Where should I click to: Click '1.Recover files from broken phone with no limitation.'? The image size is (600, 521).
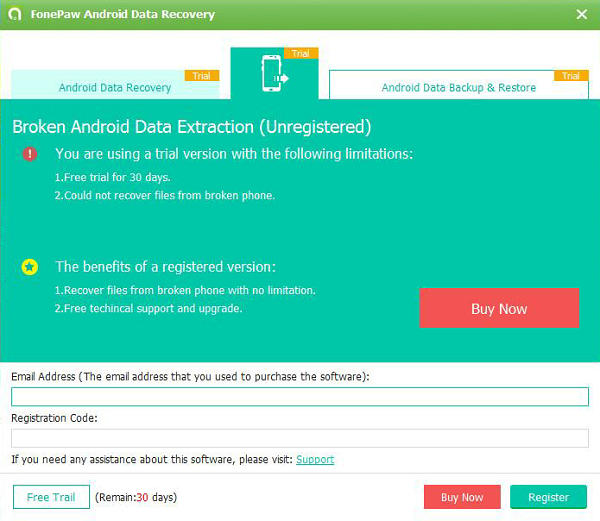coord(185,290)
